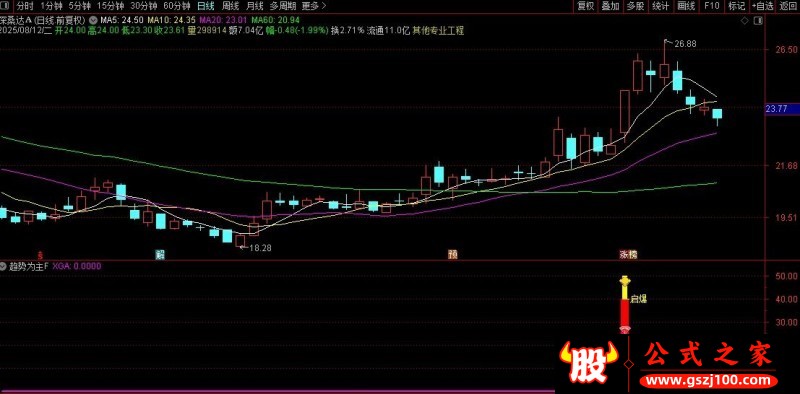Open the dropdown arrow beside 深桑达A title
This screenshot has width=800, height=394.
(x=93, y=20)
